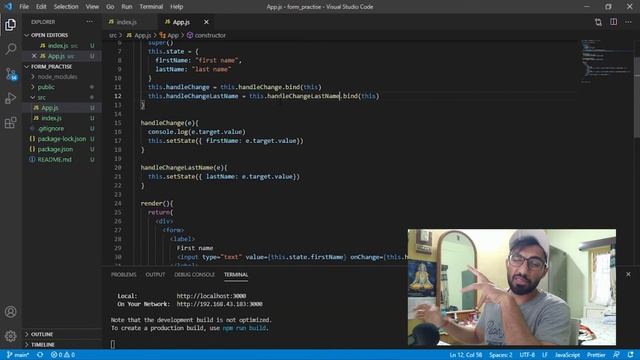Open the View menu
This screenshot has width=640, height=360.
pyautogui.click(x=92, y=7)
